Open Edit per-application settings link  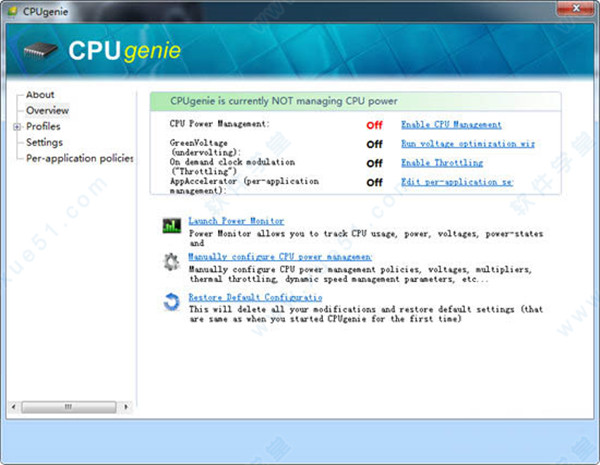pyautogui.click(x=457, y=182)
